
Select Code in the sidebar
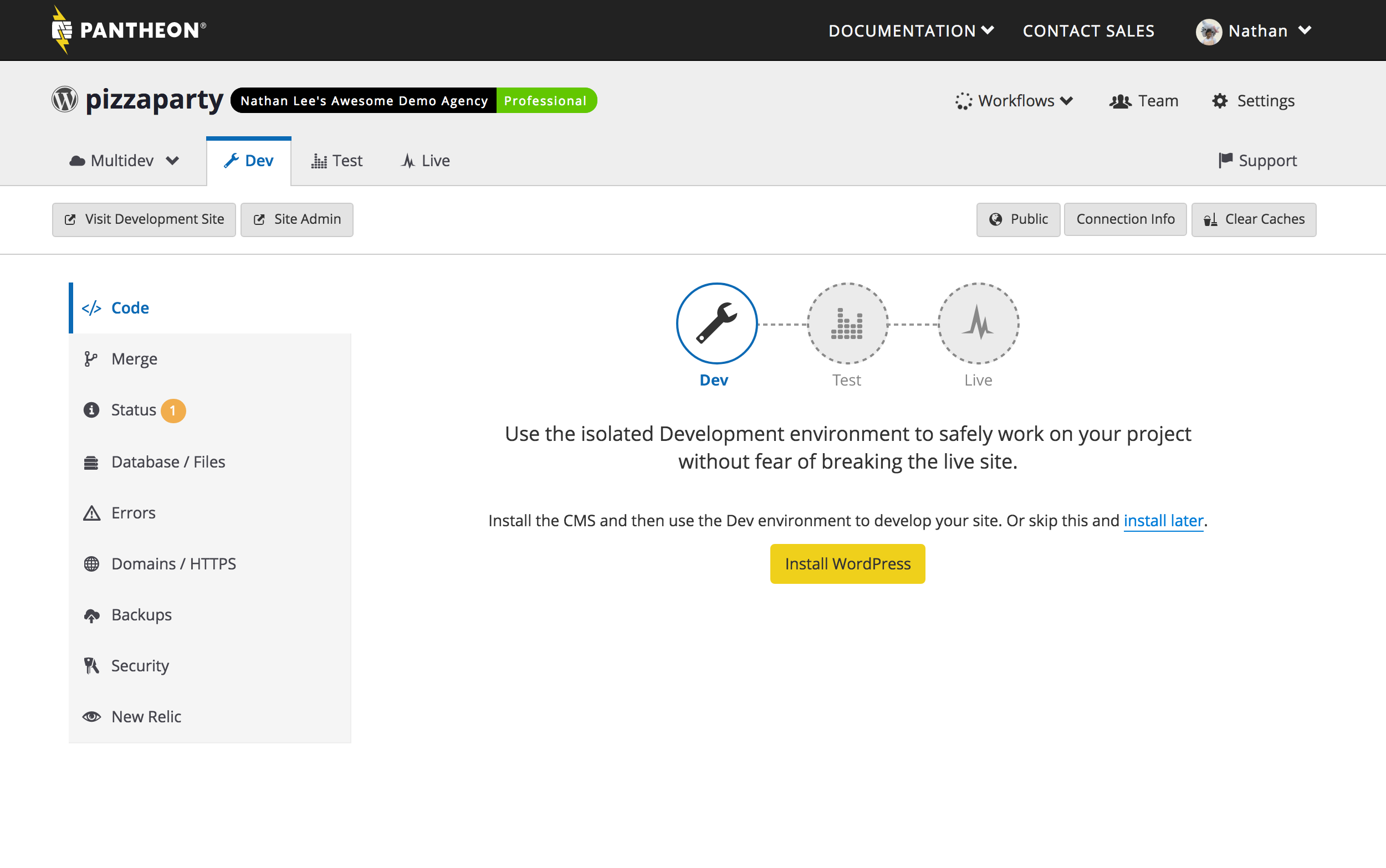[x=210, y=309]
